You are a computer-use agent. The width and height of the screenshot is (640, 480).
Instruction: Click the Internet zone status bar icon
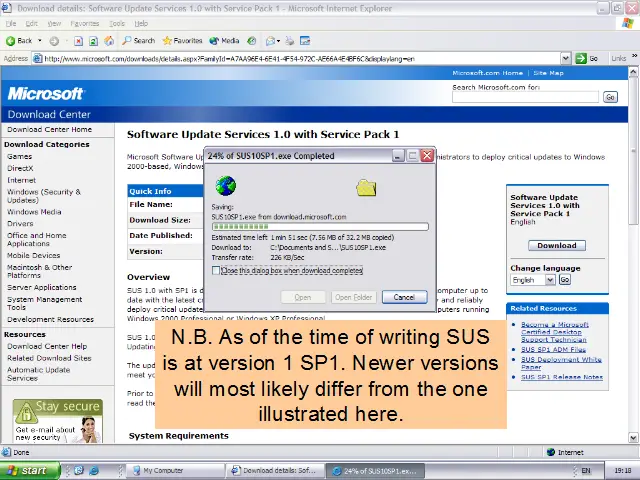pyautogui.click(x=551, y=452)
